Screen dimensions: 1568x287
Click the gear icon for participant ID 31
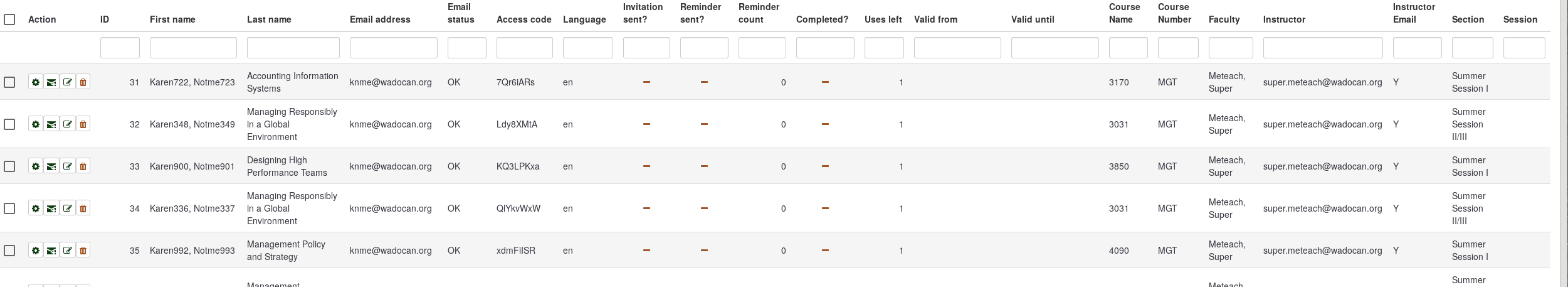pos(36,82)
